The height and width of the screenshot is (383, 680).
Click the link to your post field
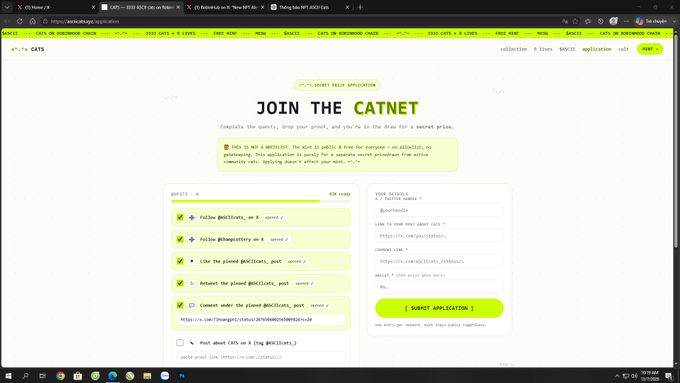[x=439, y=236]
